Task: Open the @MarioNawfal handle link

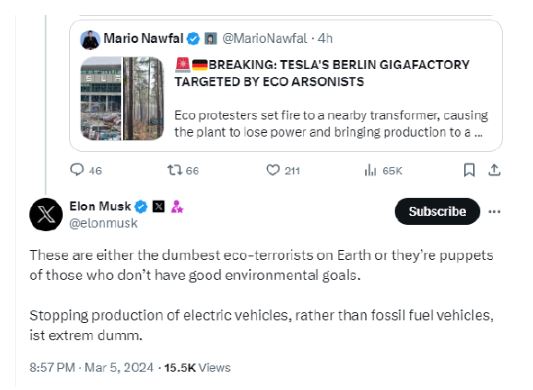Action: (x=265, y=38)
